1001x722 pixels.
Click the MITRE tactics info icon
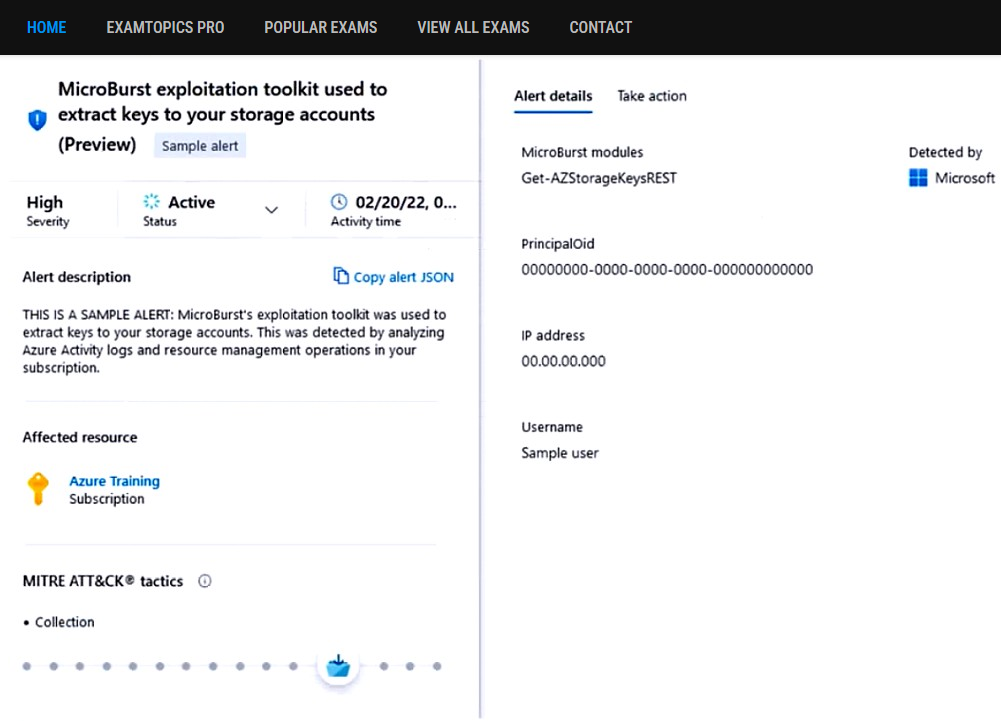pyautogui.click(x=204, y=581)
